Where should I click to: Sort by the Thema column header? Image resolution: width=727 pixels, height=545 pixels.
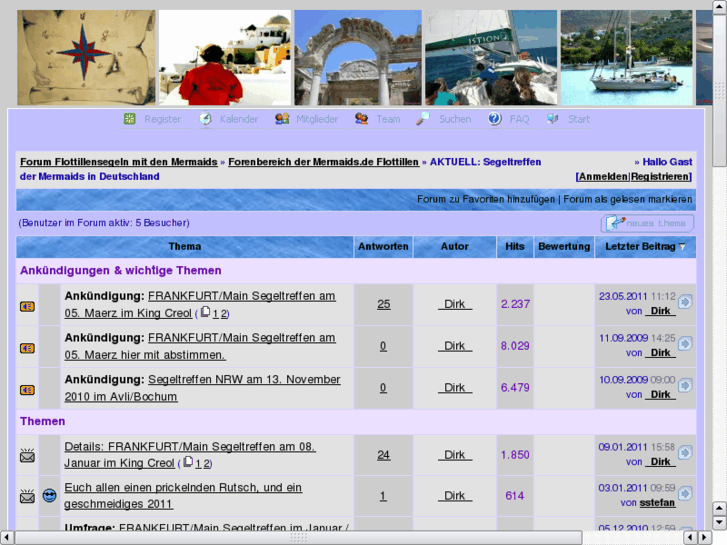[185, 247]
